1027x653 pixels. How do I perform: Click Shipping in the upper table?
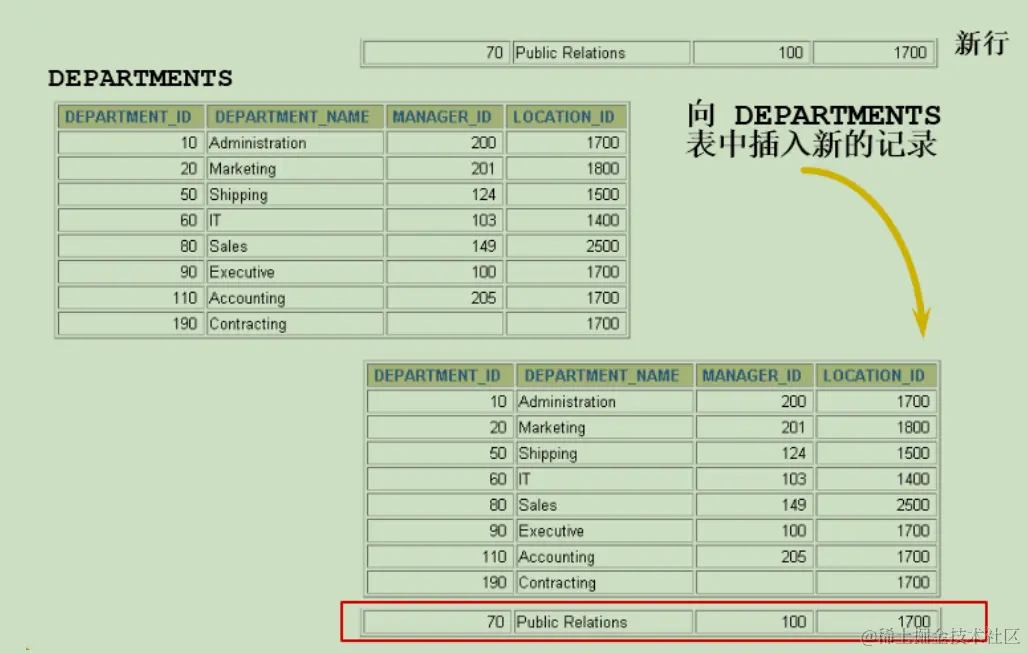tap(238, 195)
